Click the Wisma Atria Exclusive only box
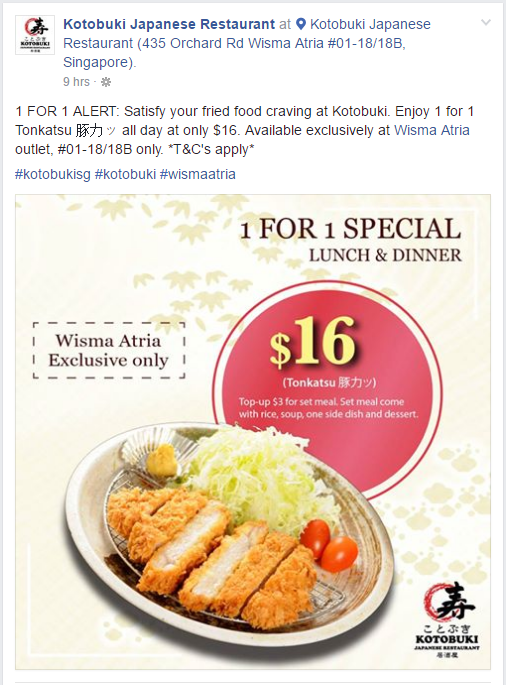Viewport: 506px width, 685px height. 109,350
